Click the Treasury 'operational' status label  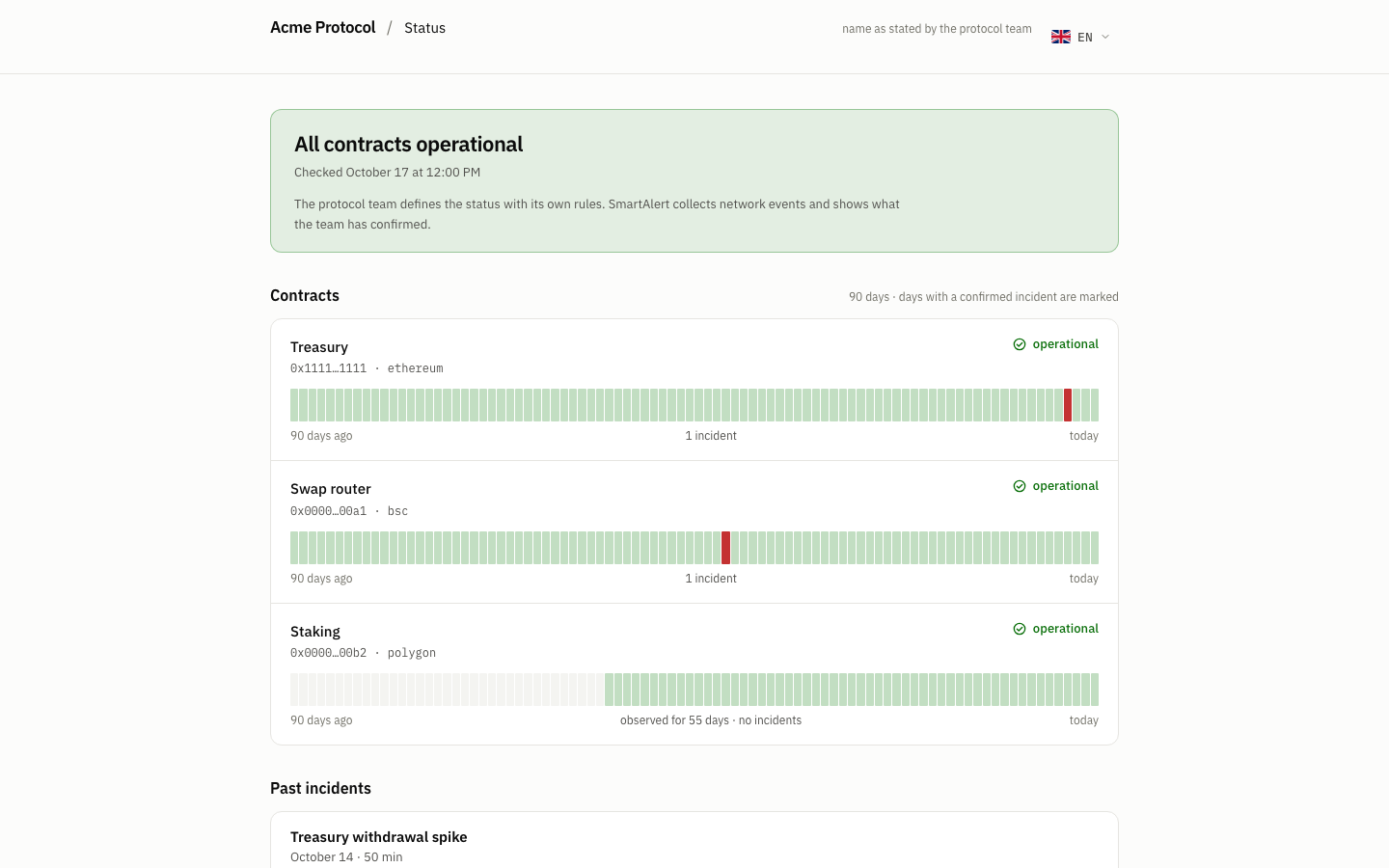pos(1066,344)
